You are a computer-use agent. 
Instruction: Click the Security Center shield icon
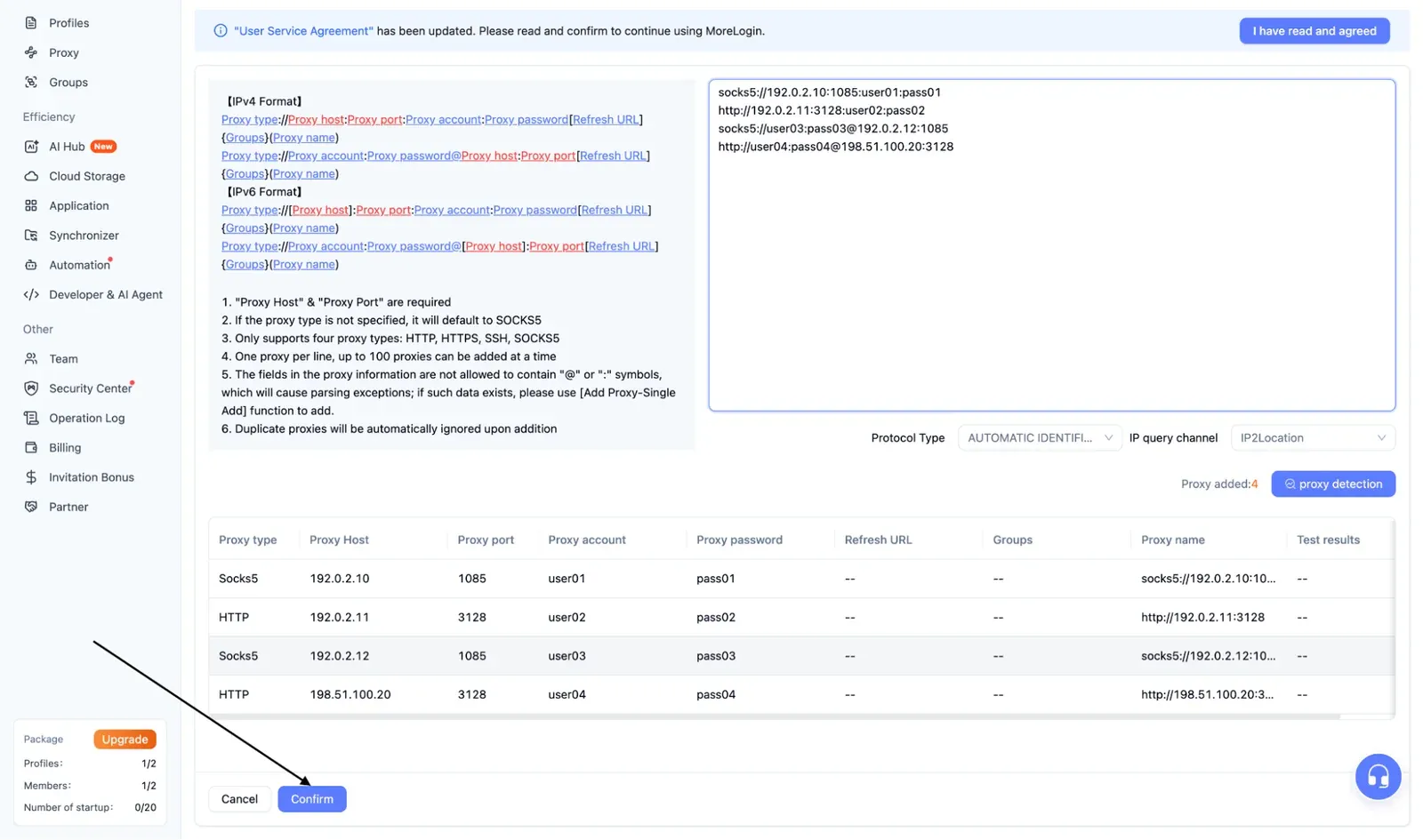(x=31, y=388)
